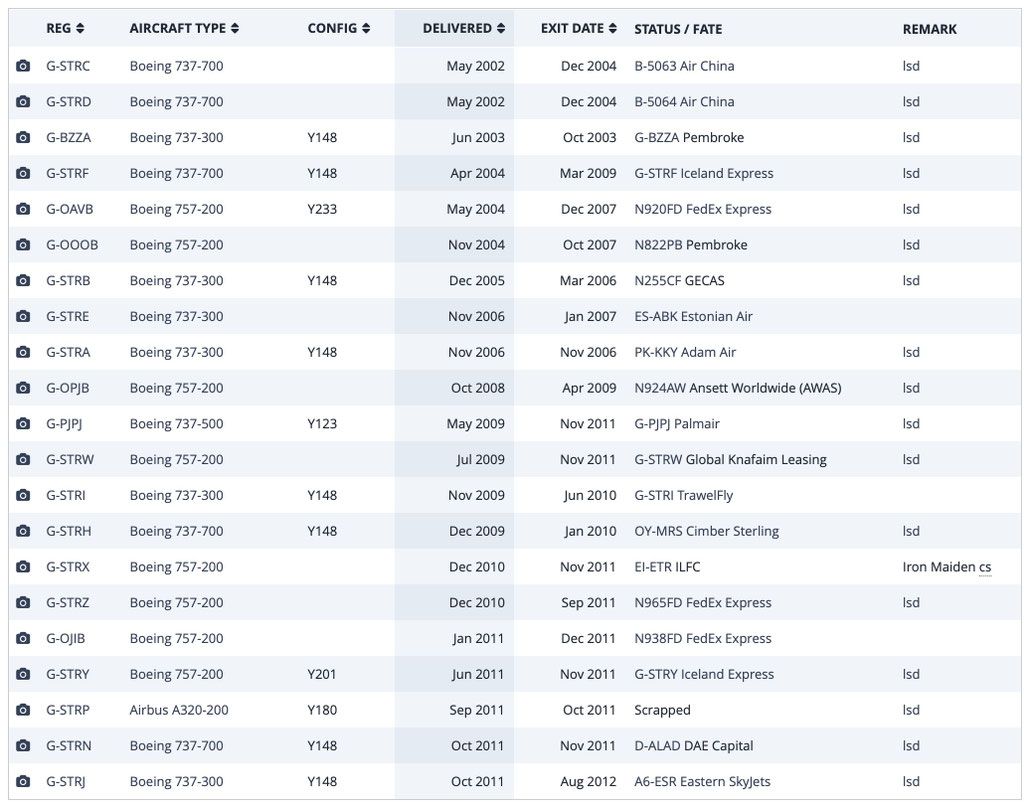Select A6-ESR Eastern SkyJets link
Viewport: 1030px width, 808px height.
coord(702,782)
